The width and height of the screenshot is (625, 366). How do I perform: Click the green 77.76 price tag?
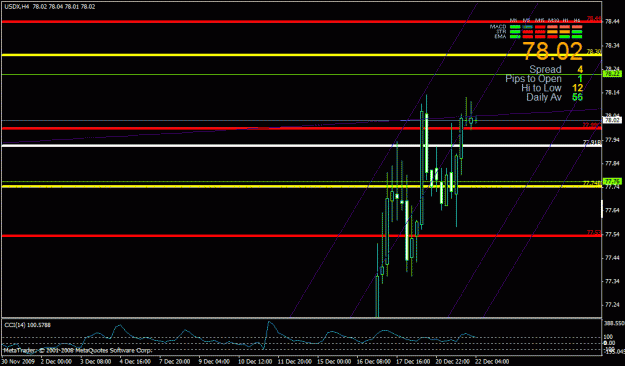tap(612, 181)
